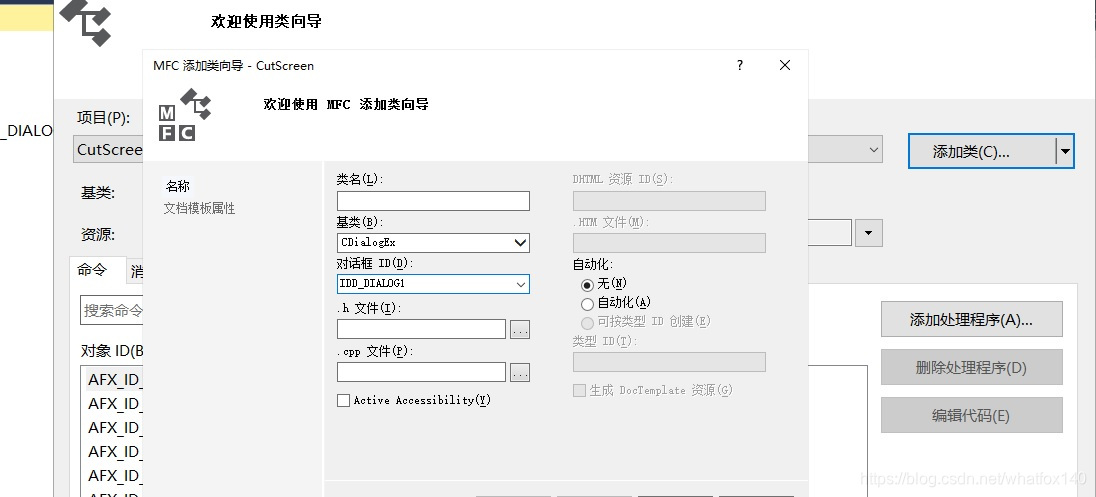1096x497 pixels.
Task: Click the 删除处理程序(D) button
Action: coord(972,368)
